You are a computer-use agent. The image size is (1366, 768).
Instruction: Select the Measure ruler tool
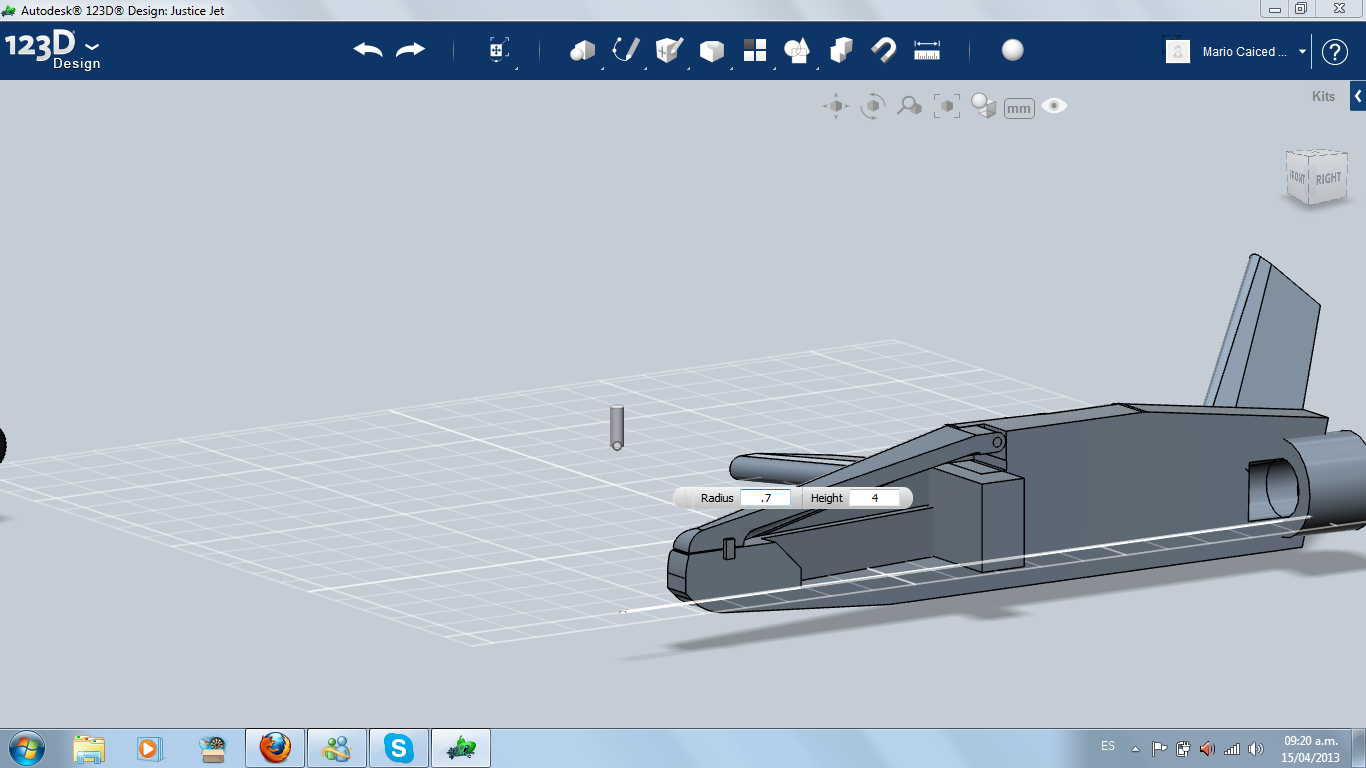click(927, 50)
